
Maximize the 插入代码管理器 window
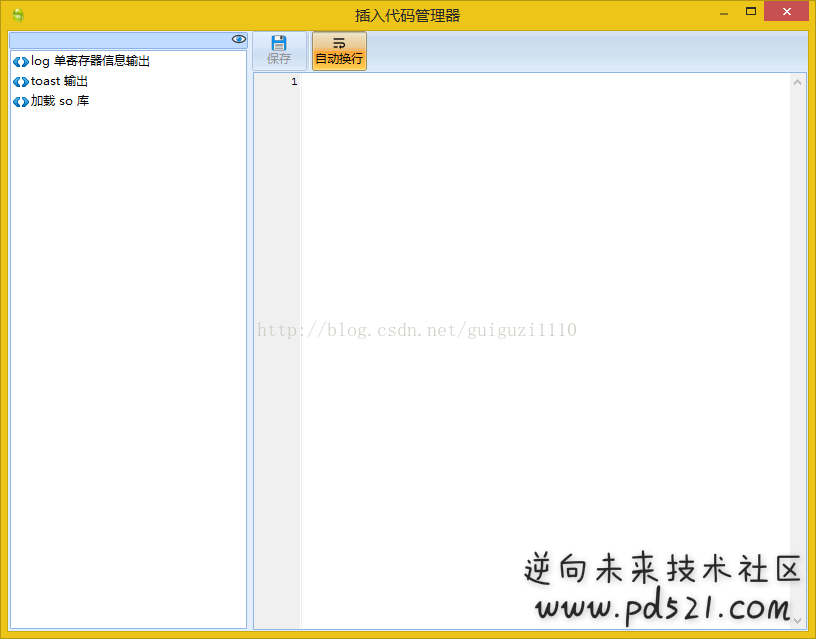[x=750, y=11]
